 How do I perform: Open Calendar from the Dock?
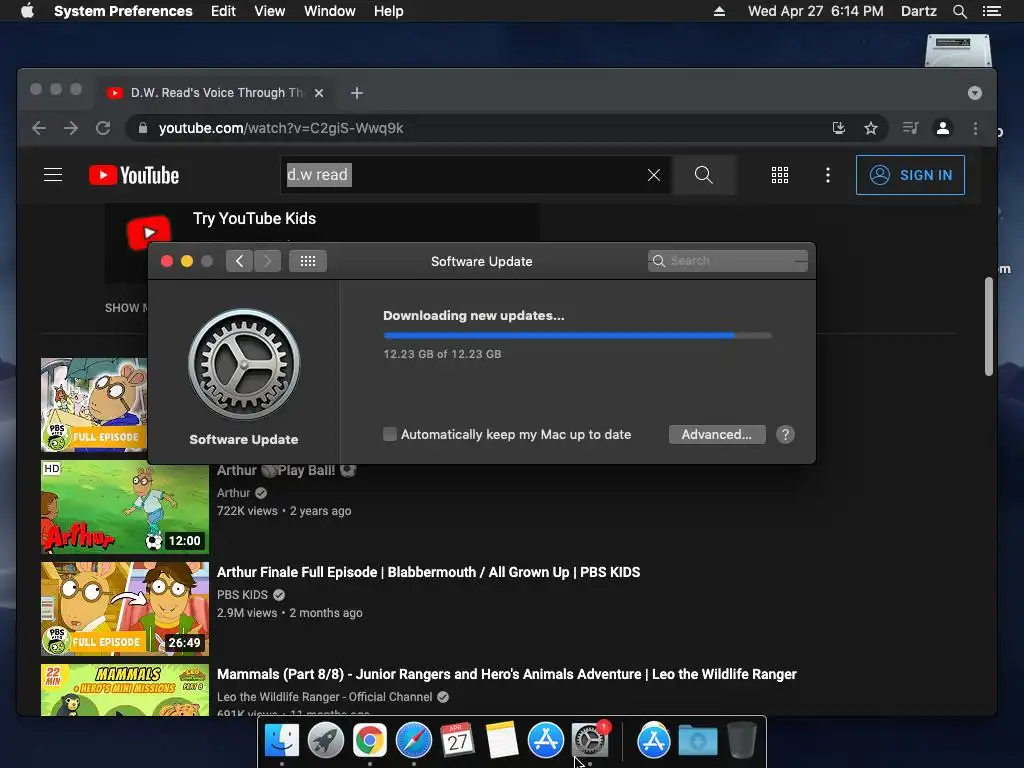[x=457, y=741]
